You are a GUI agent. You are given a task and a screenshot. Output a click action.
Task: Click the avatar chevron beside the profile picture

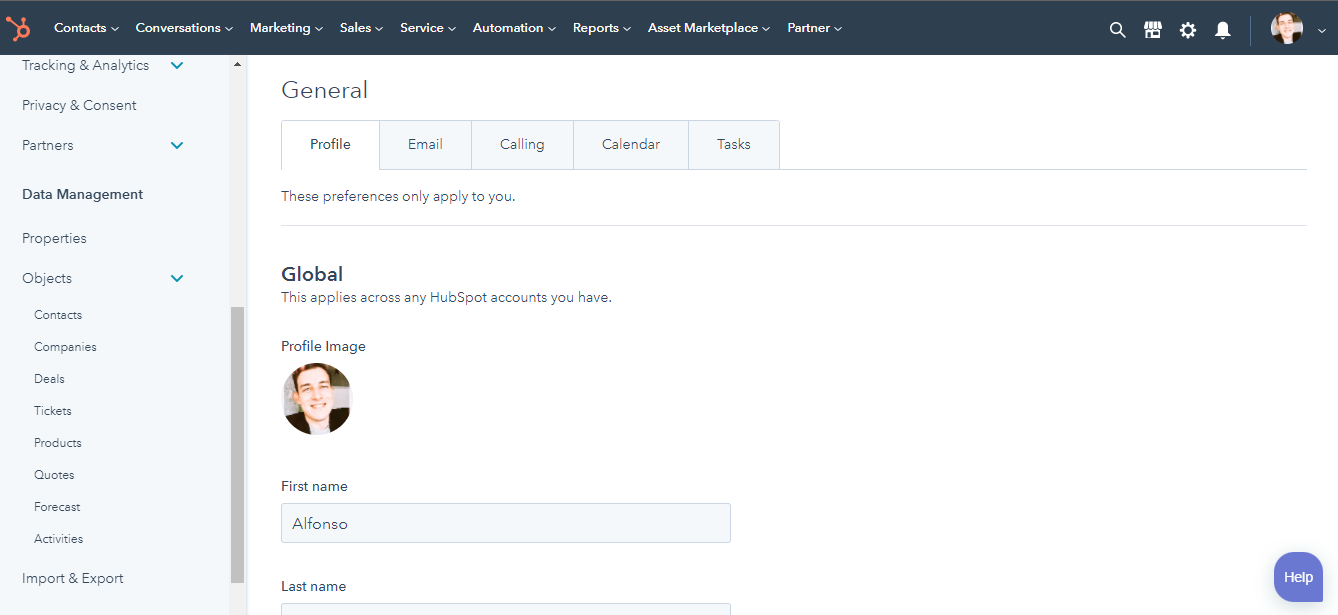point(1321,31)
